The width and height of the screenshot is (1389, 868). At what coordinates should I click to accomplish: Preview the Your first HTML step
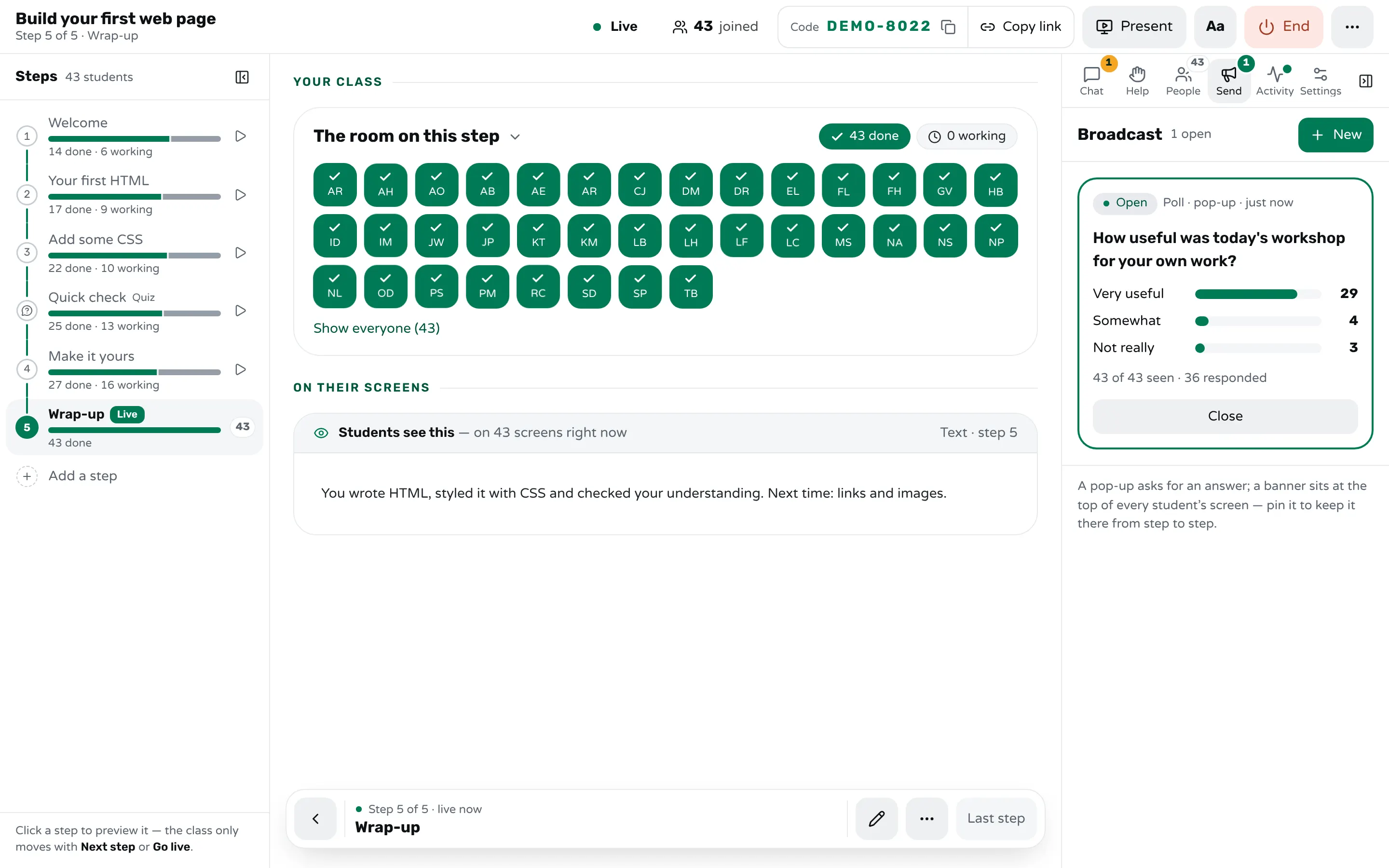[x=241, y=195]
